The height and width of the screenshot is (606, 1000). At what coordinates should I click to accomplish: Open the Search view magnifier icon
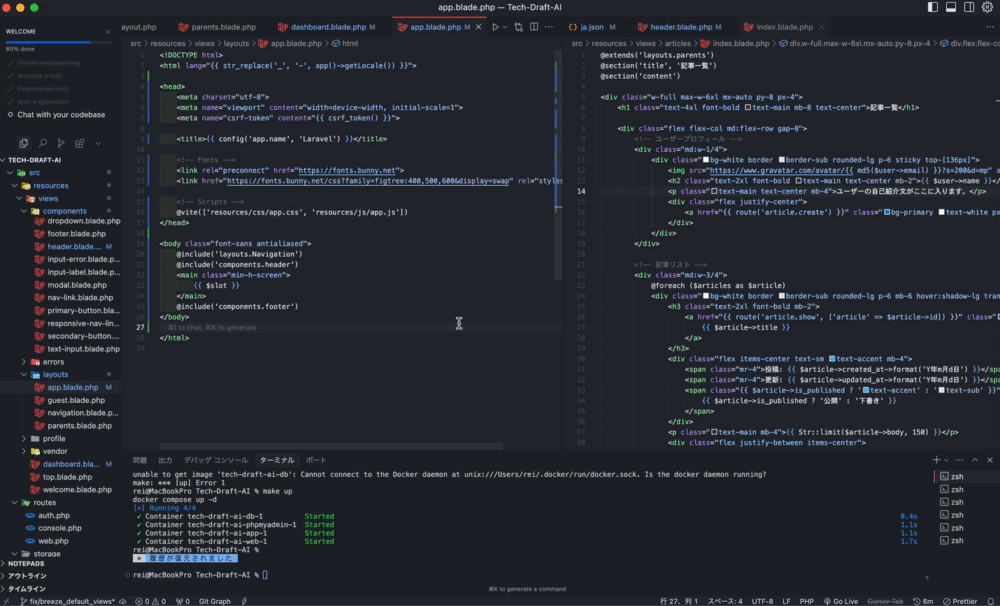[42, 144]
